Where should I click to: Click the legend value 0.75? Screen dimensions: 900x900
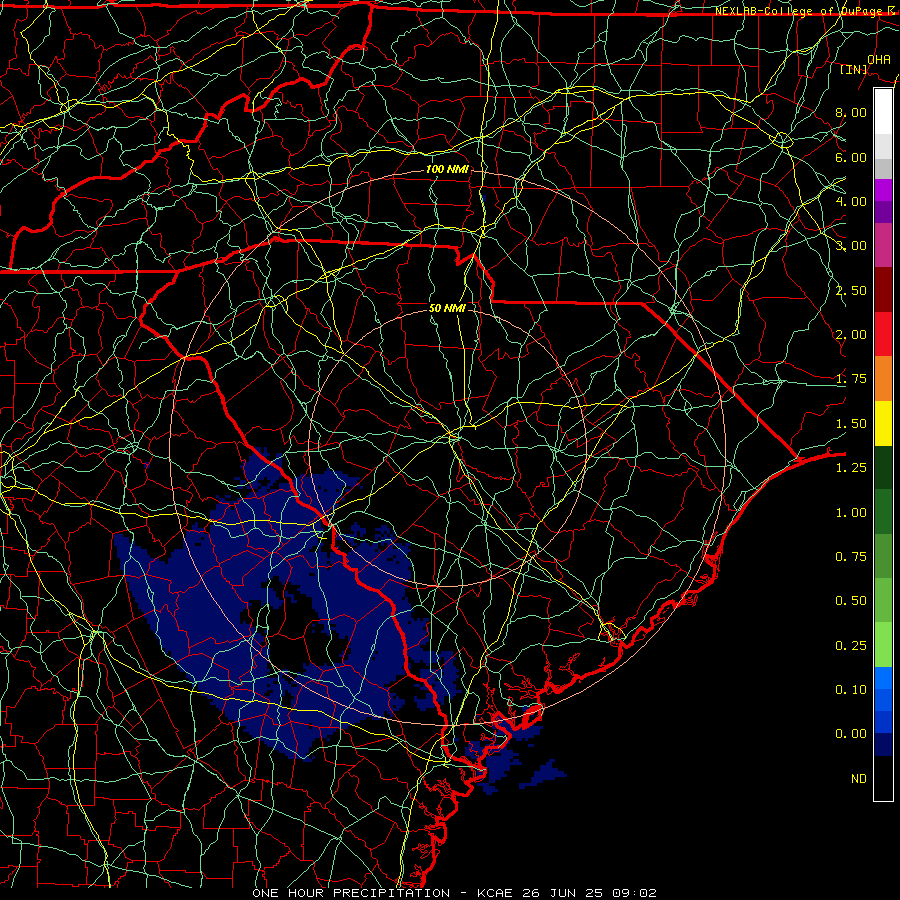pos(851,557)
